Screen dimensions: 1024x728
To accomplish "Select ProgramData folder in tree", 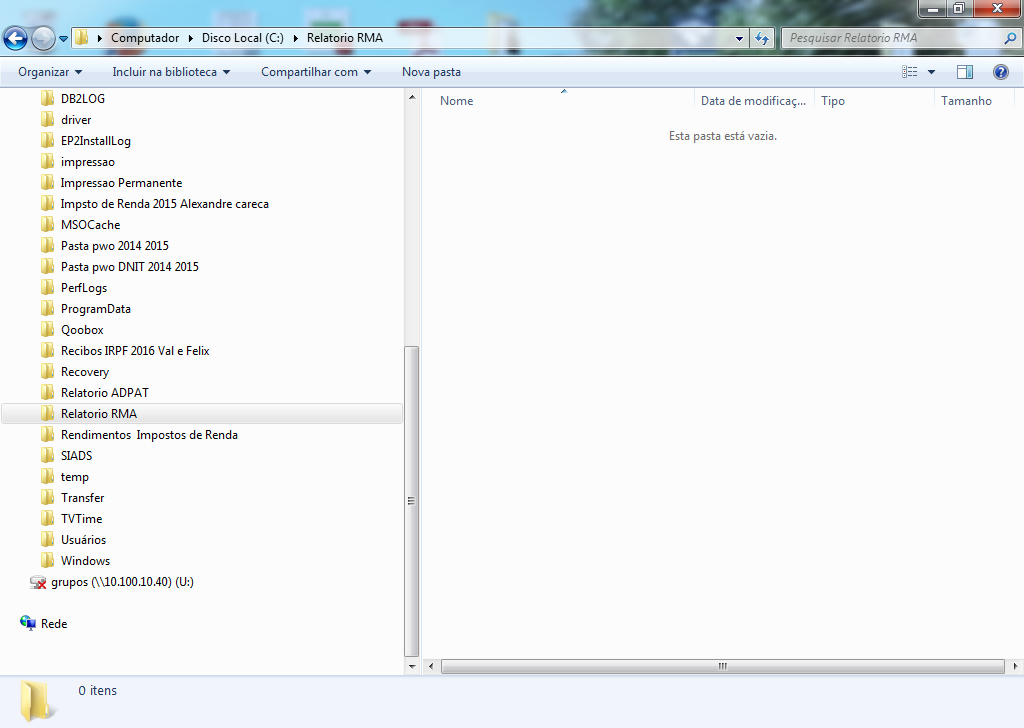I will [x=96, y=309].
